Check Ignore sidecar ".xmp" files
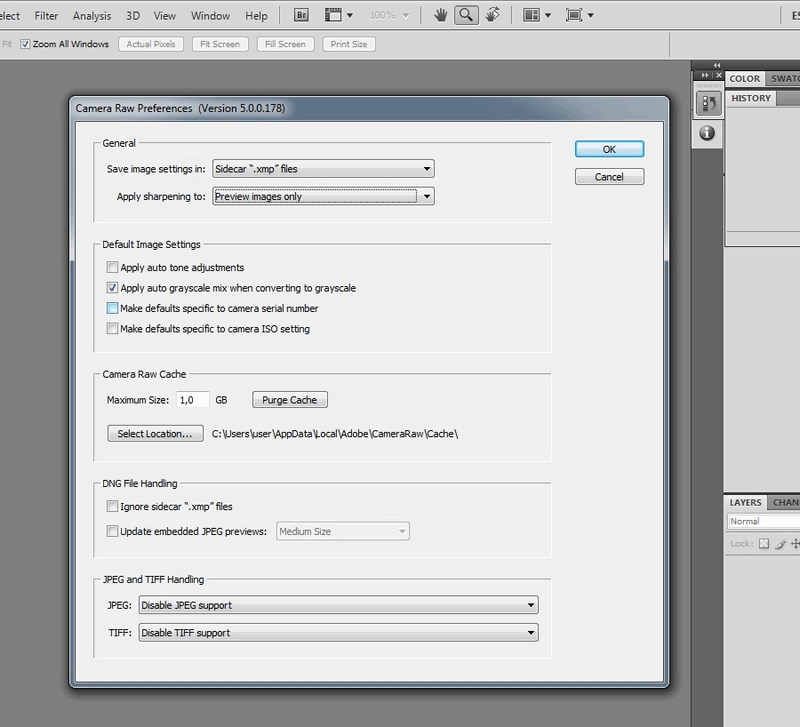 [x=112, y=507]
